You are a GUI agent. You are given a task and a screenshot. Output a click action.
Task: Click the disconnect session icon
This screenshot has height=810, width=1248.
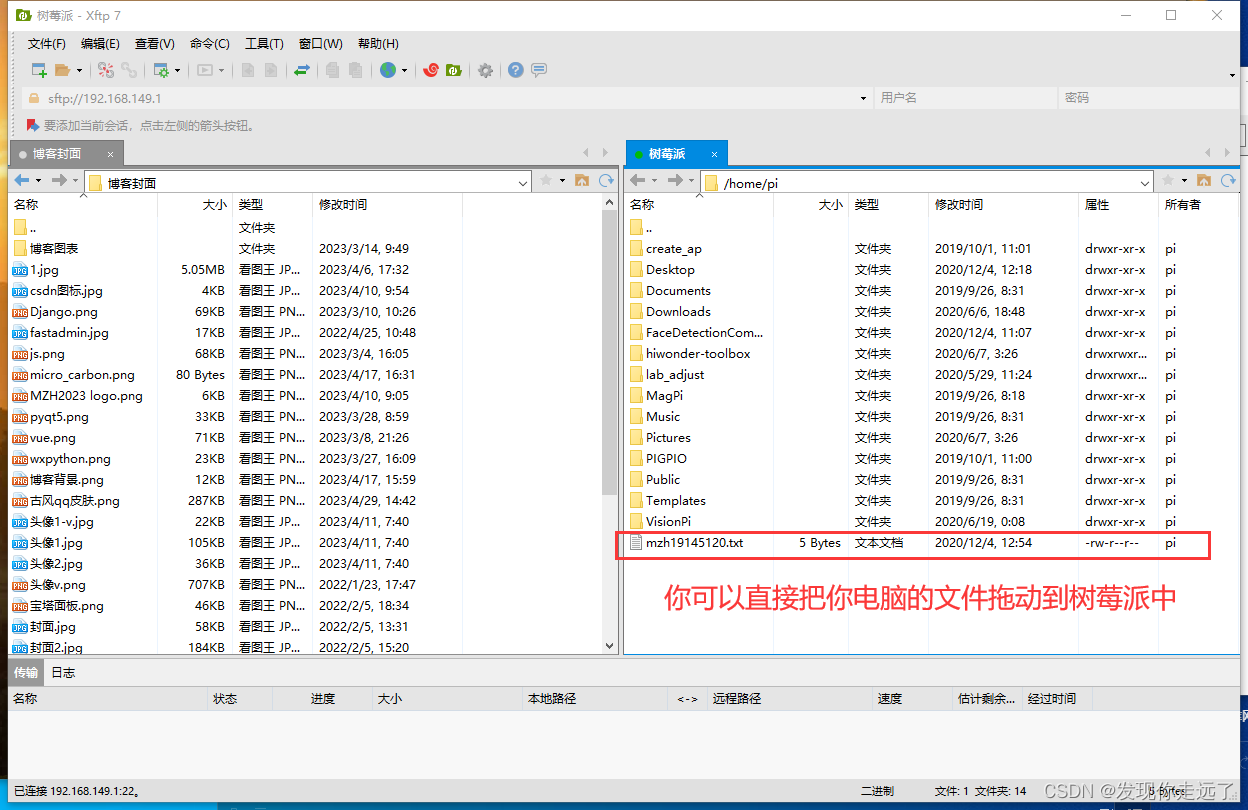(x=105, y=70)
